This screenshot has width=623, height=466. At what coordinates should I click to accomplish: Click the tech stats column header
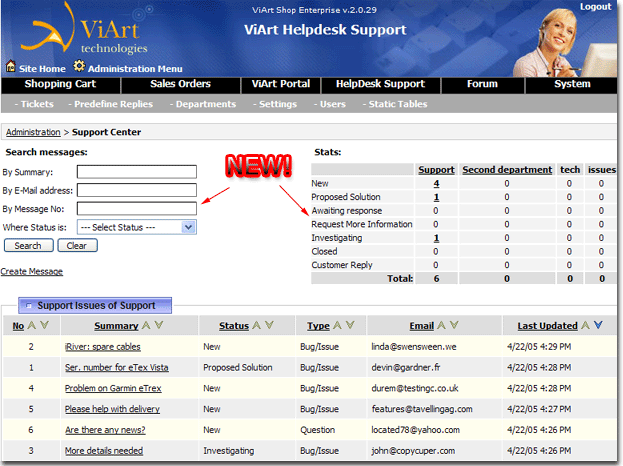coord(570,170)
